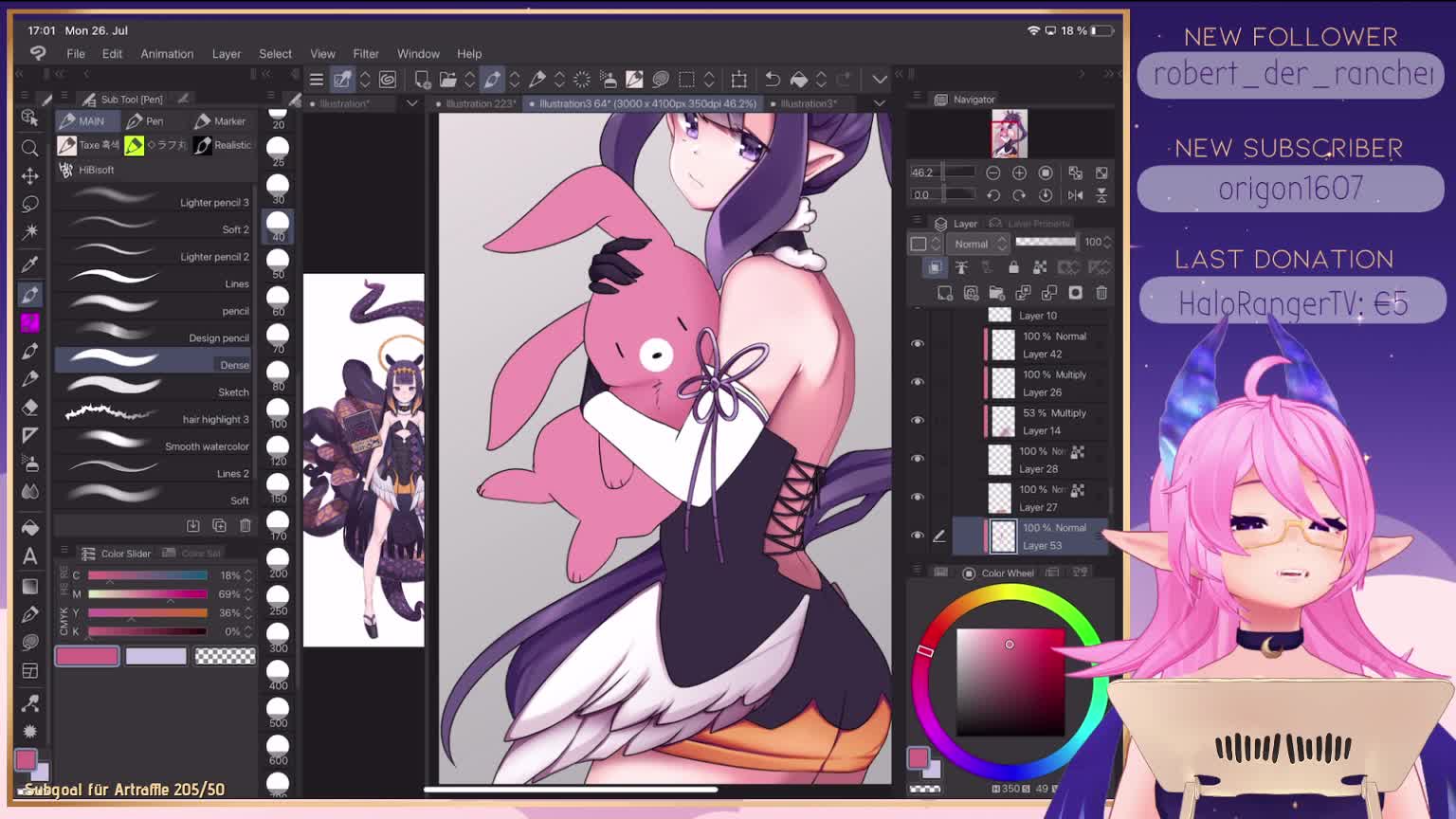Viewport: 1456px width, 819px height.
Task: Click the New raster layer icon
Action: [x=944, y=293]
